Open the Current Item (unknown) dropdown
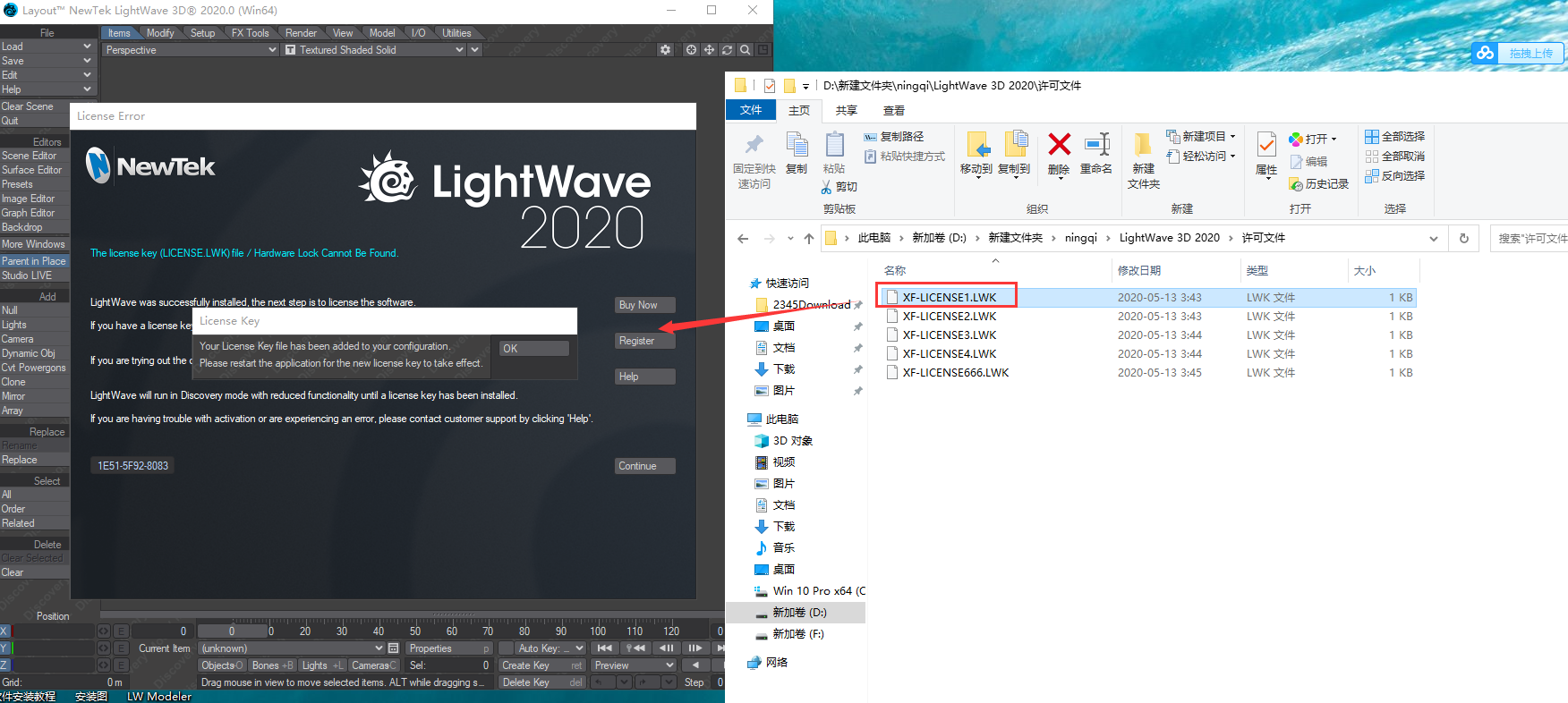Screen dimensions: 1568x703 292,648
